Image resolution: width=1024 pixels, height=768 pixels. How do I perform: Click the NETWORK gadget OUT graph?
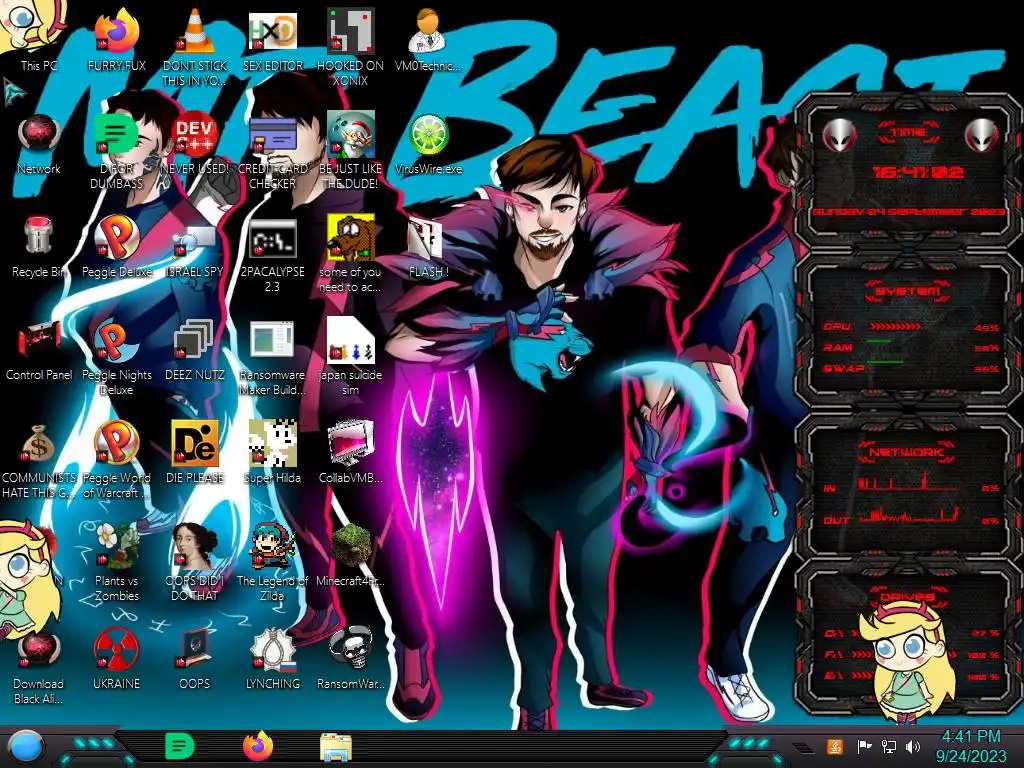coord(908,516)
